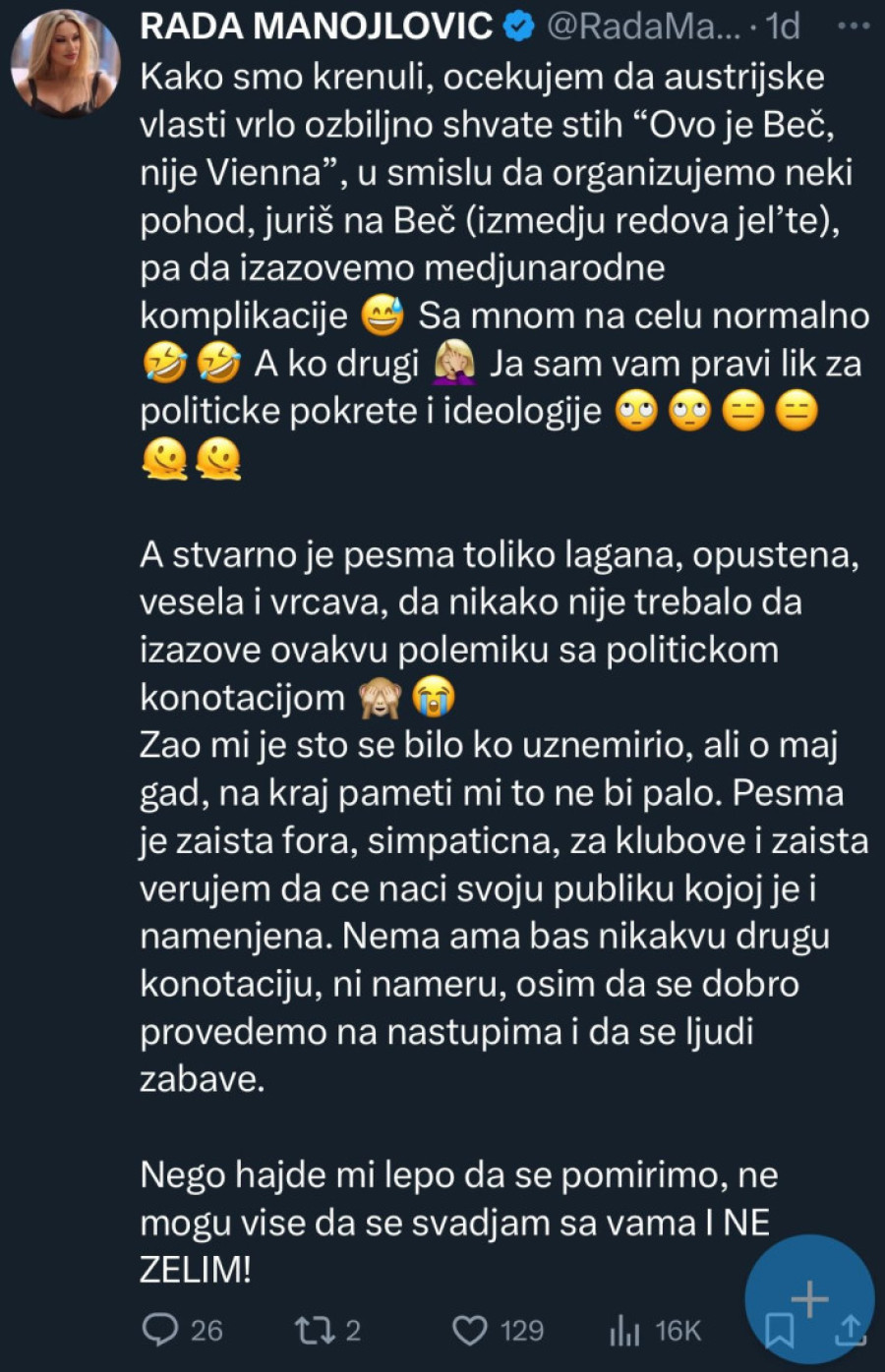Click the 129 likes count
This screenshot has width=885, height=1372.
pos(521,1330)
